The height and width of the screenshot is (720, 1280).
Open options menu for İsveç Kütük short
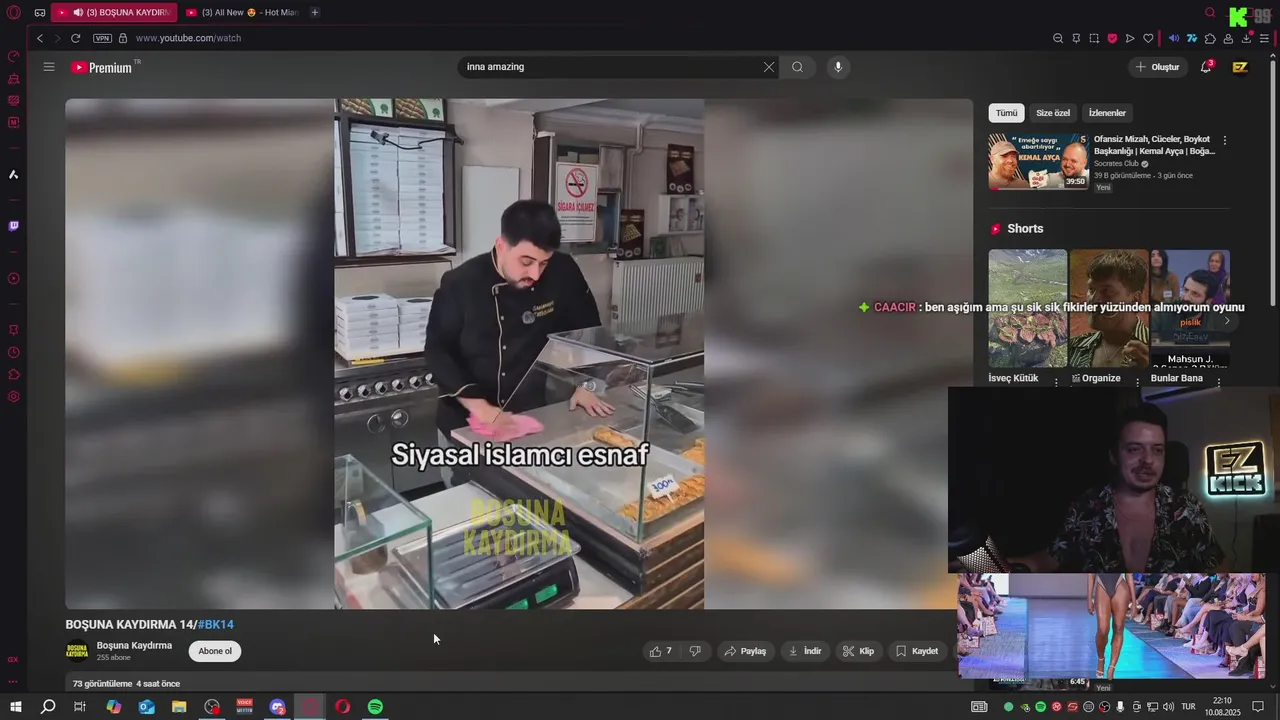click(1056, 382)
